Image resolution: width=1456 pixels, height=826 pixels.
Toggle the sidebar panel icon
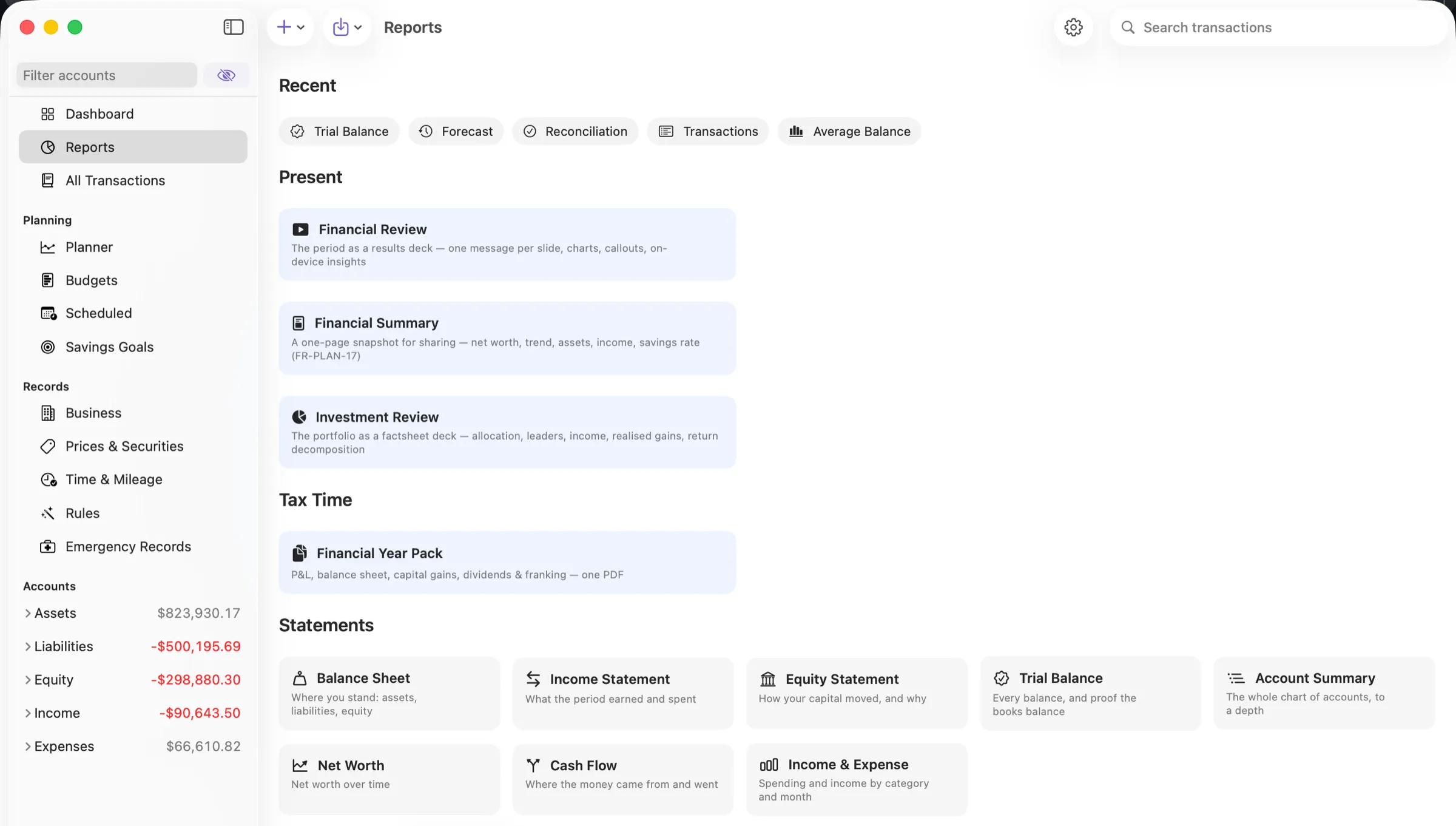[234, 27]
